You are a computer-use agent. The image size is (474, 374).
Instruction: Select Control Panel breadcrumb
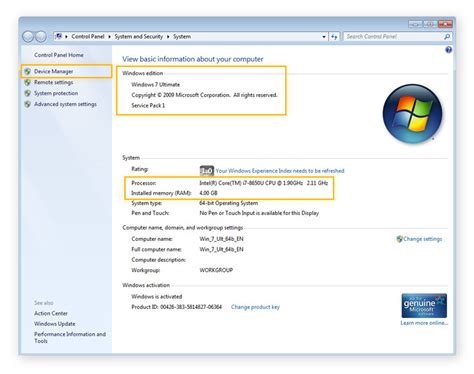click(88, 36)
